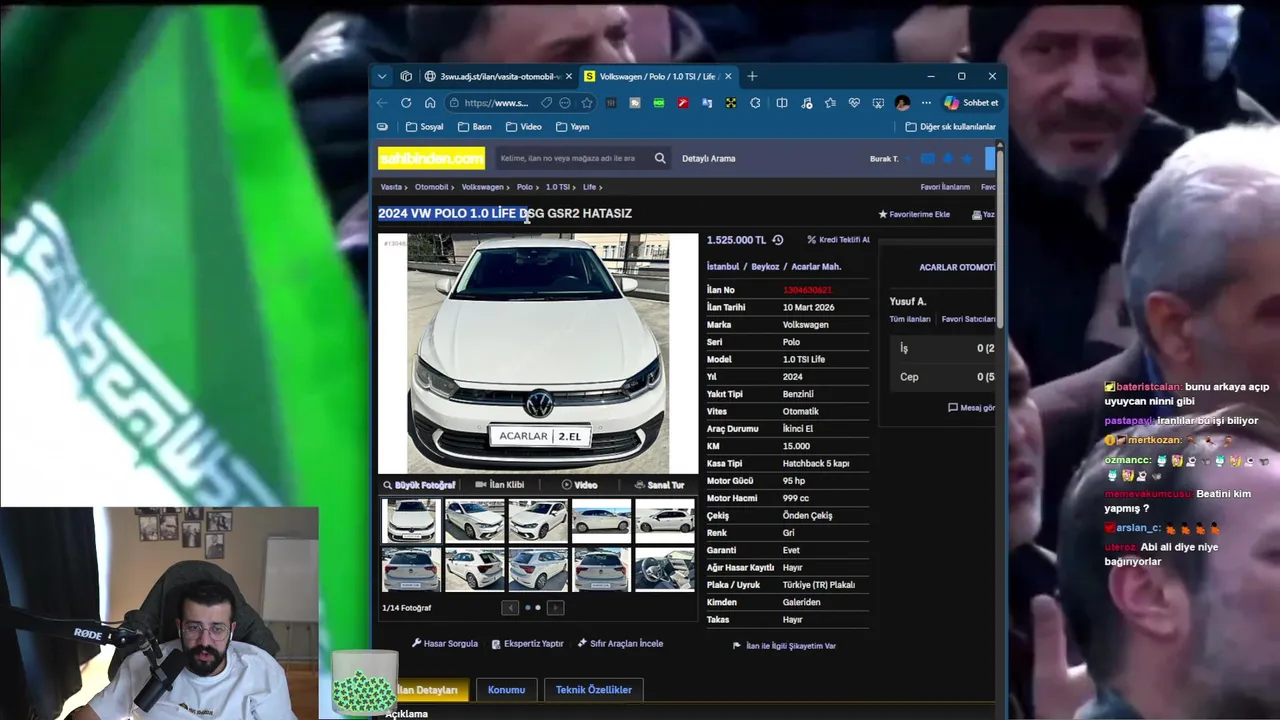Open the favorites star icon in site header
The image size is (1280, 720).
[968, 158]
